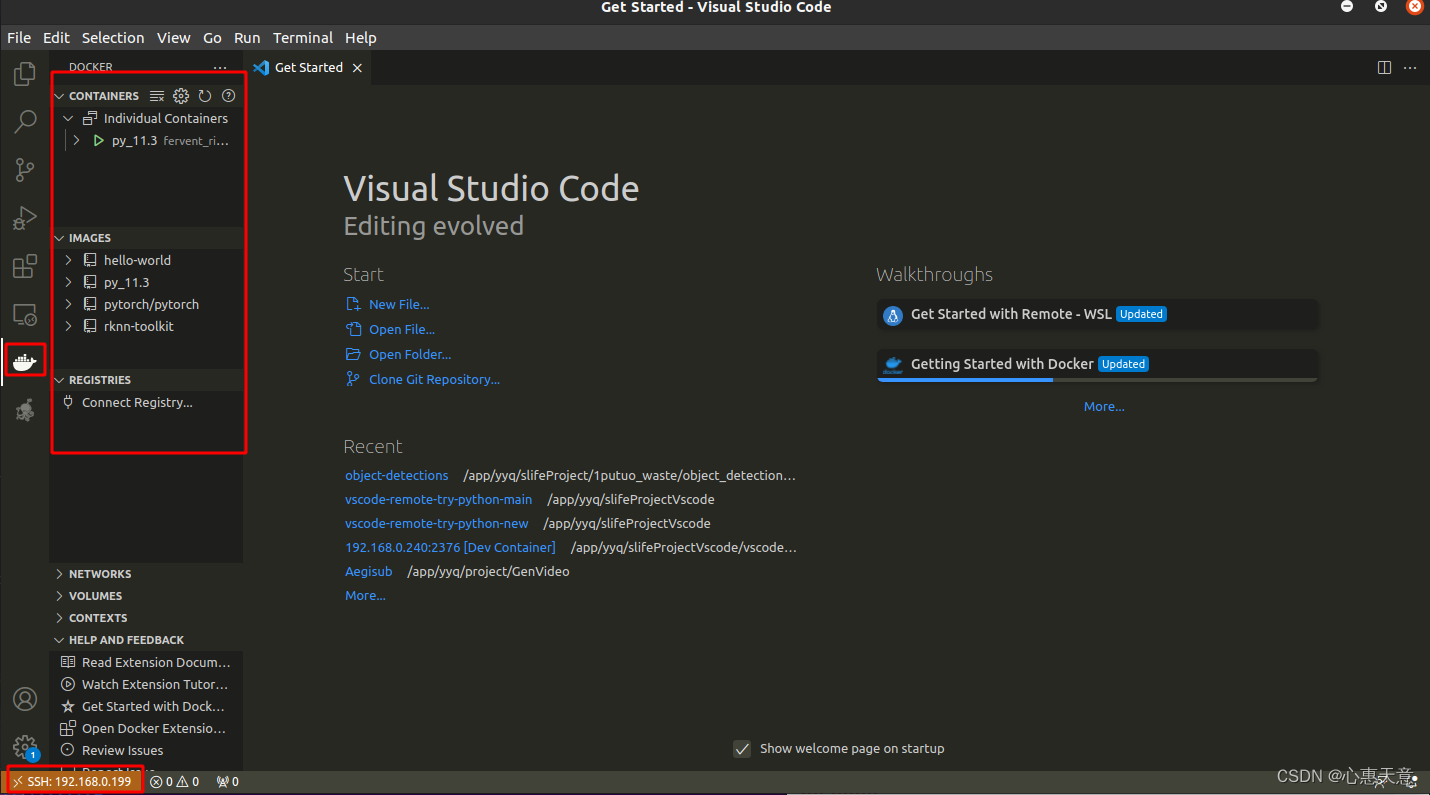Open the View menu
This screenshot has width=1430, height=795.
tap(173, 38)
